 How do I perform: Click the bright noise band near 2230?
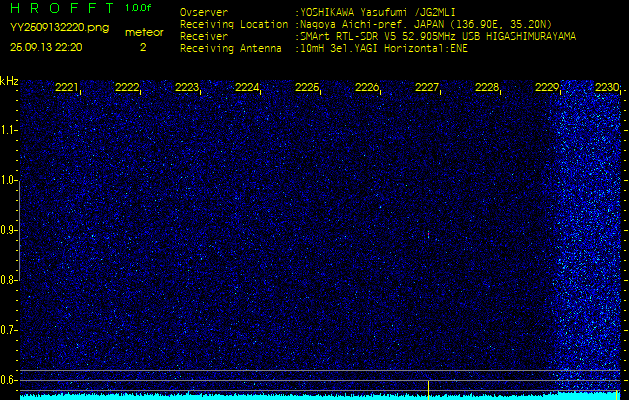coord(585,240)
